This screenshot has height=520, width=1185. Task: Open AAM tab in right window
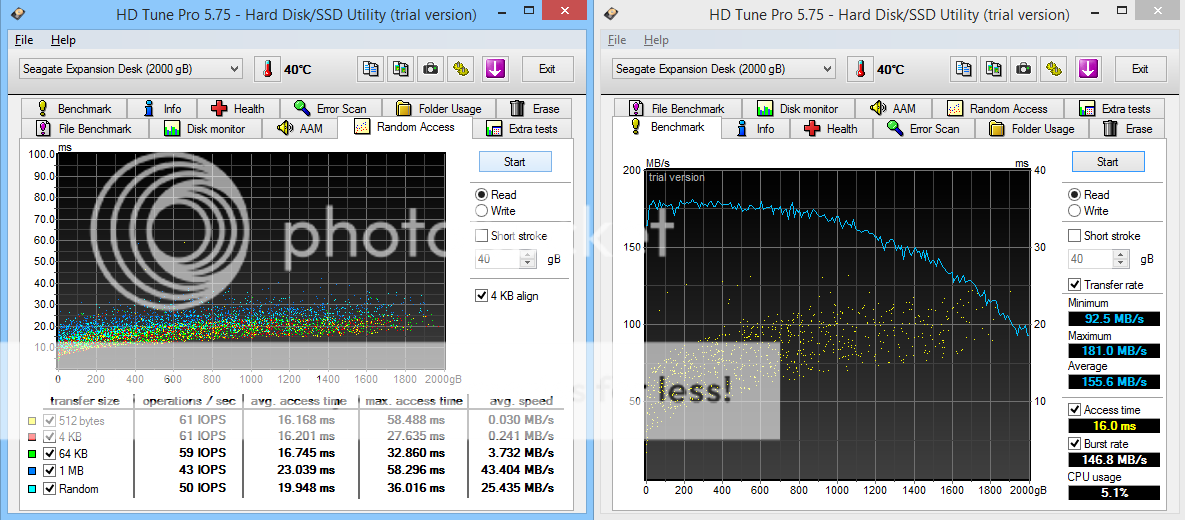pyautogui.click(x=894, y=109)
